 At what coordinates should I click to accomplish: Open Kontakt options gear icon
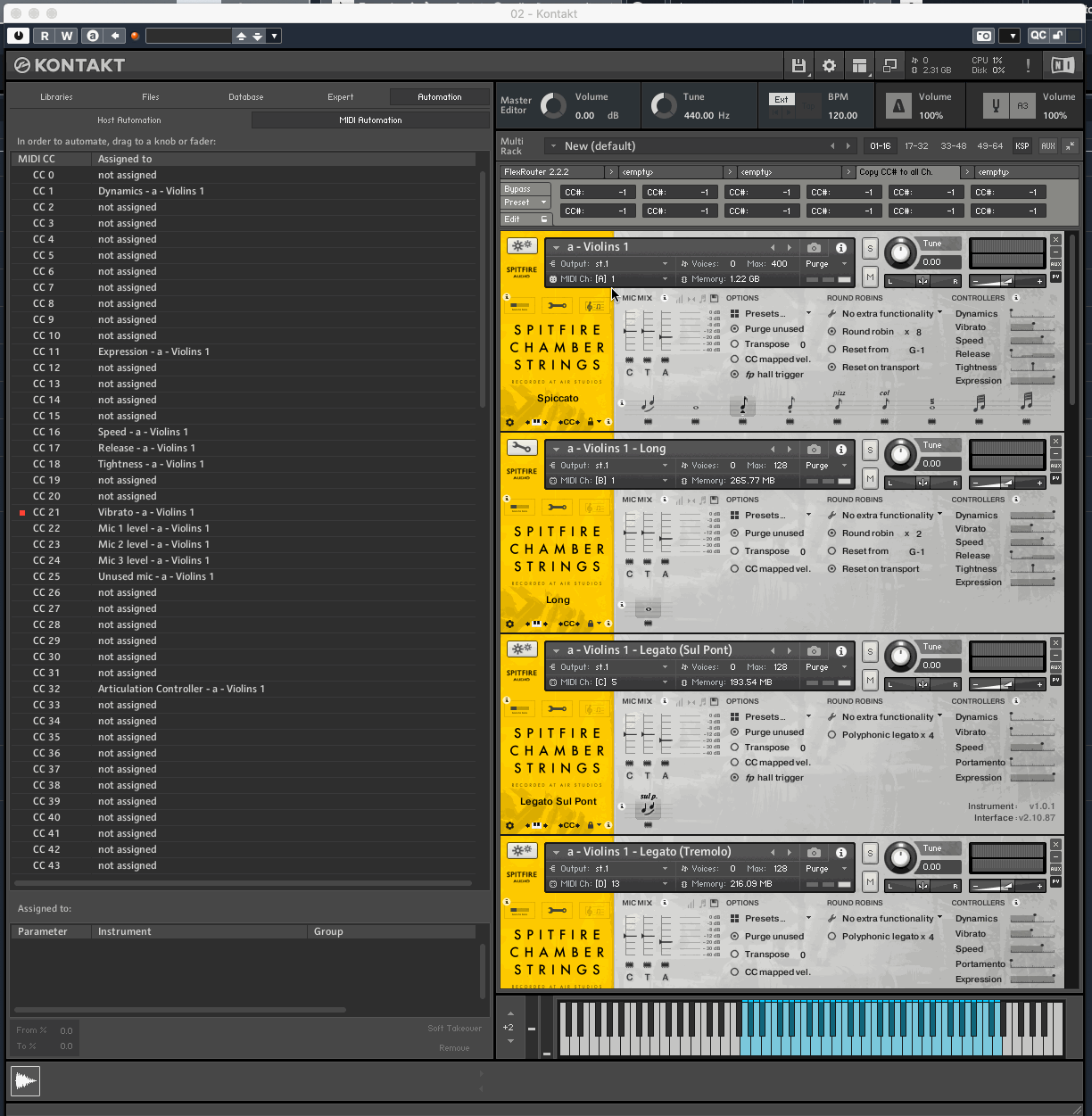pyautogui.click(x=829, y=65)
